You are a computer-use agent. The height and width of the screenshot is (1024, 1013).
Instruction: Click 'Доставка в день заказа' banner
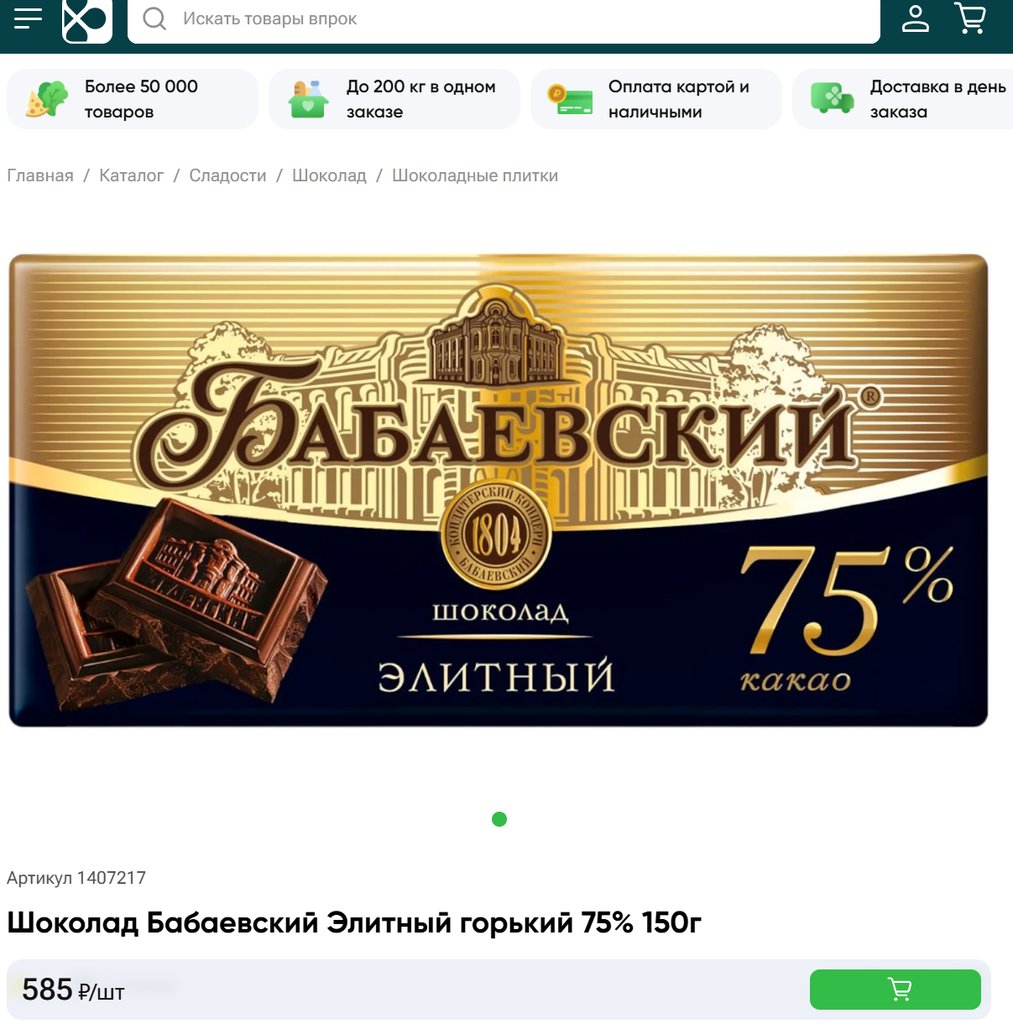(903, 99)
